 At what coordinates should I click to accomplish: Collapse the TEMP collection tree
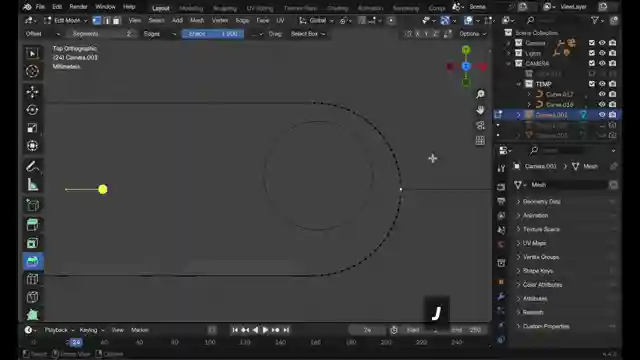coord(519,84)
